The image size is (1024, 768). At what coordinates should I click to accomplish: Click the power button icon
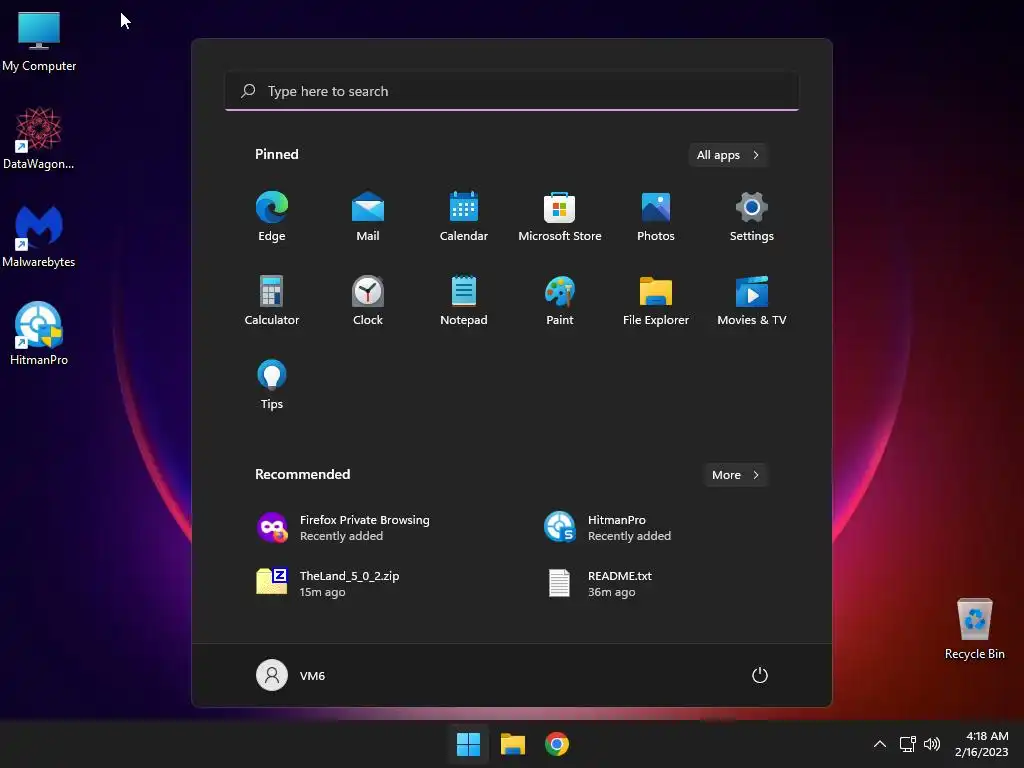760,675
